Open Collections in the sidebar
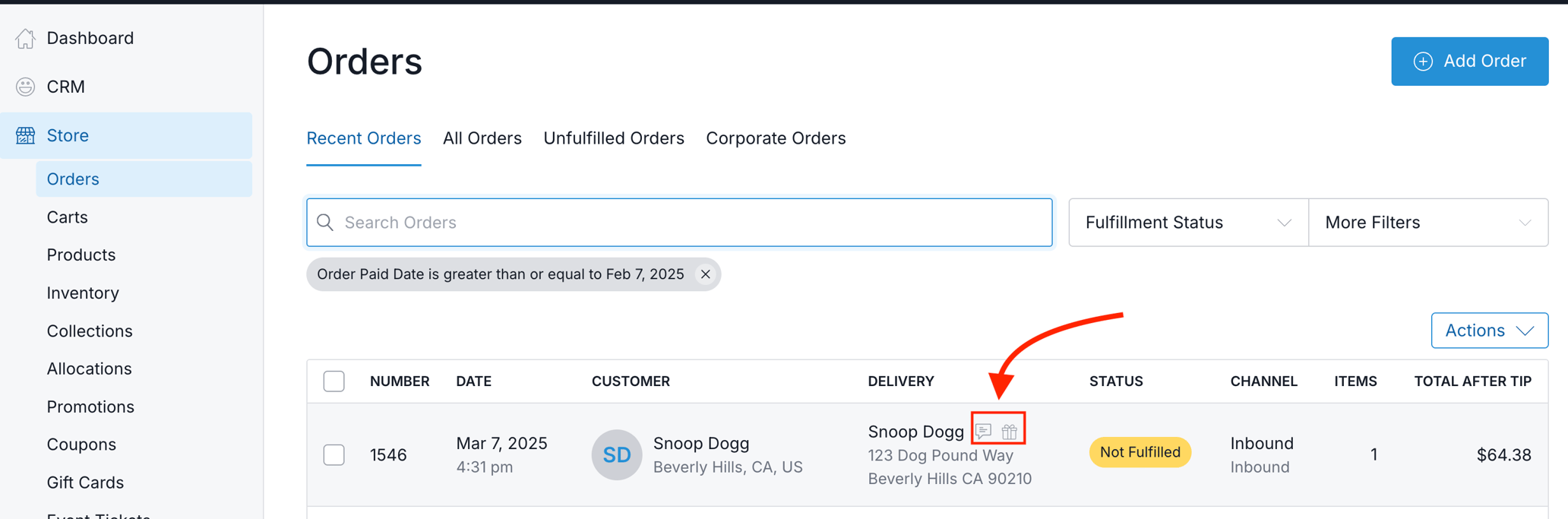The width and height of the screenshot is (1568, 519). pos(90,331)
